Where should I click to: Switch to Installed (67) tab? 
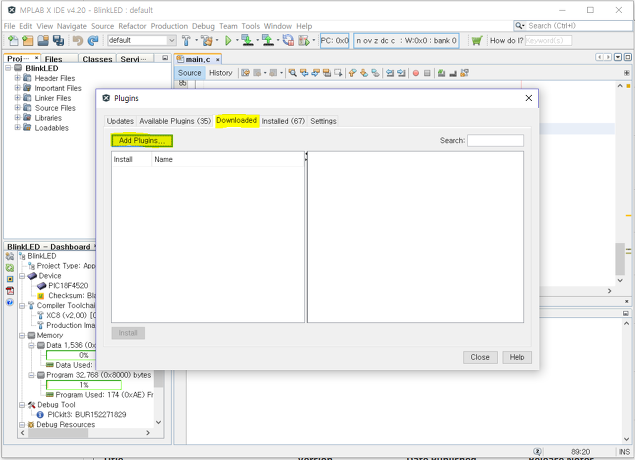pos(283,121)
